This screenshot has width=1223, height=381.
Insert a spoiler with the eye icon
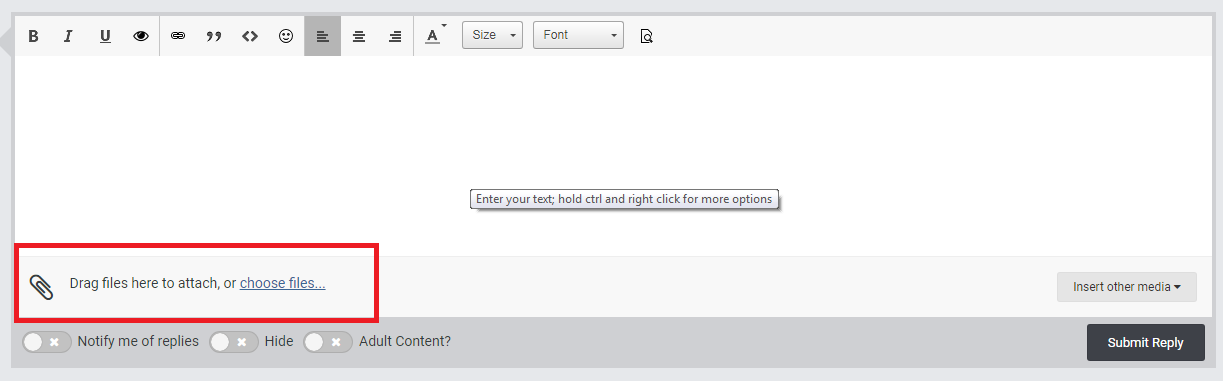point(141,36)
